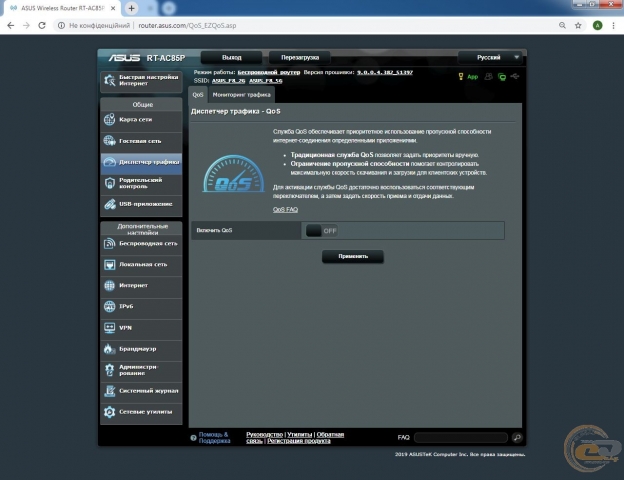Click the Chrome profile avatar icon
The height and width of the screenshot is (480, 624).
(x=597, y=25)
